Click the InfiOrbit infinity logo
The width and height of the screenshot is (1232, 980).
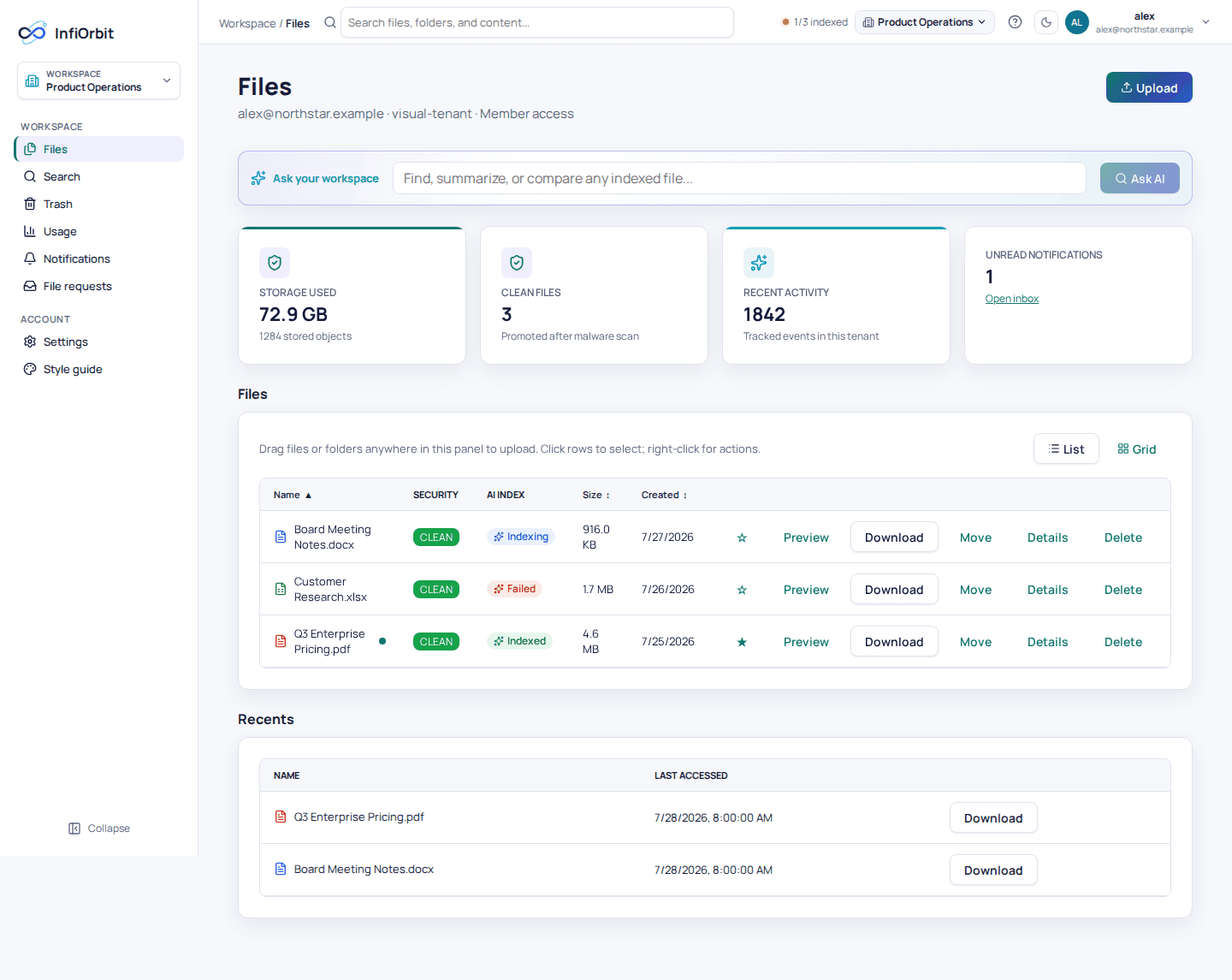pos(32,33)
